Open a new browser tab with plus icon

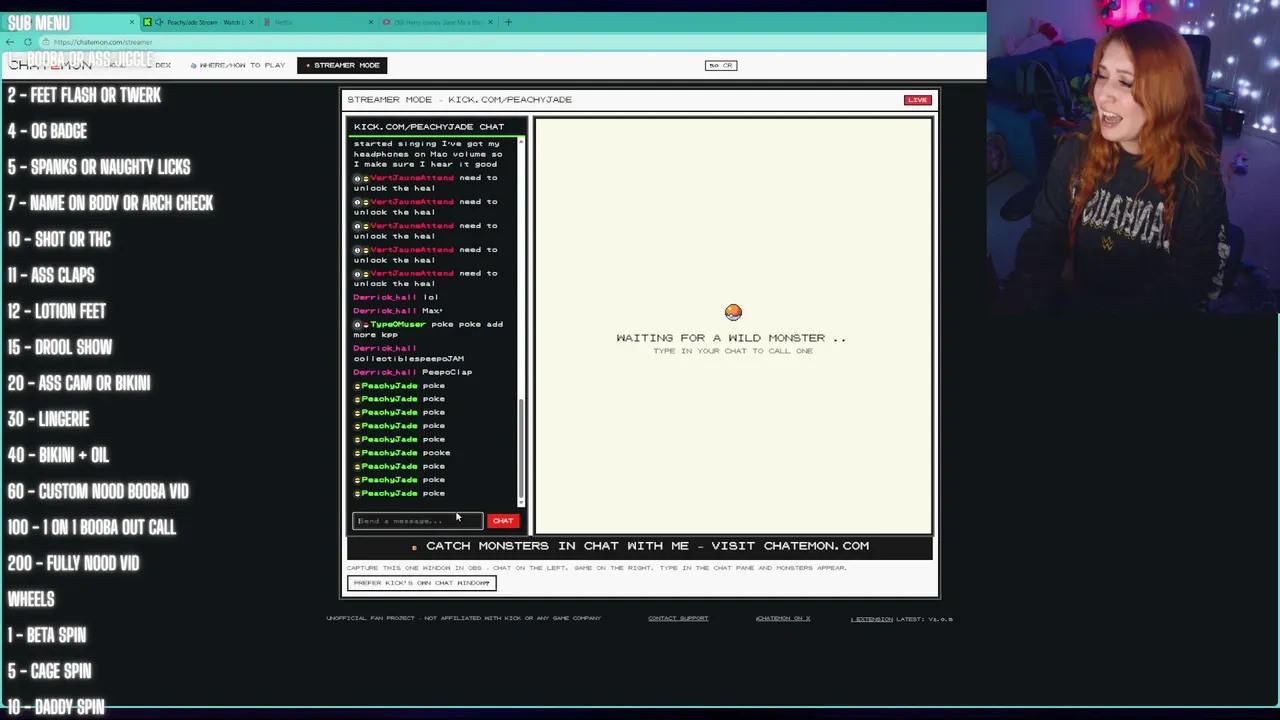point(508,22)
